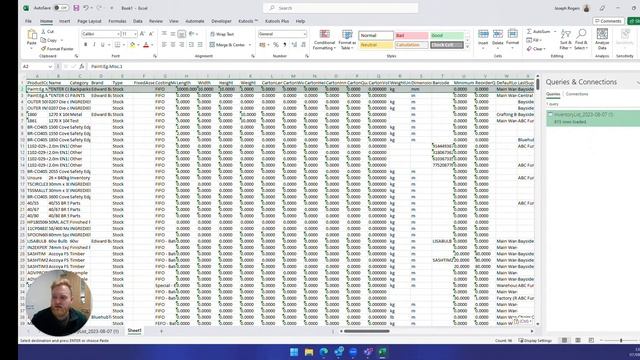Screen dimensions: 640x360
Task: Open Conditional Formatting
Action: [x=324, y=40]
